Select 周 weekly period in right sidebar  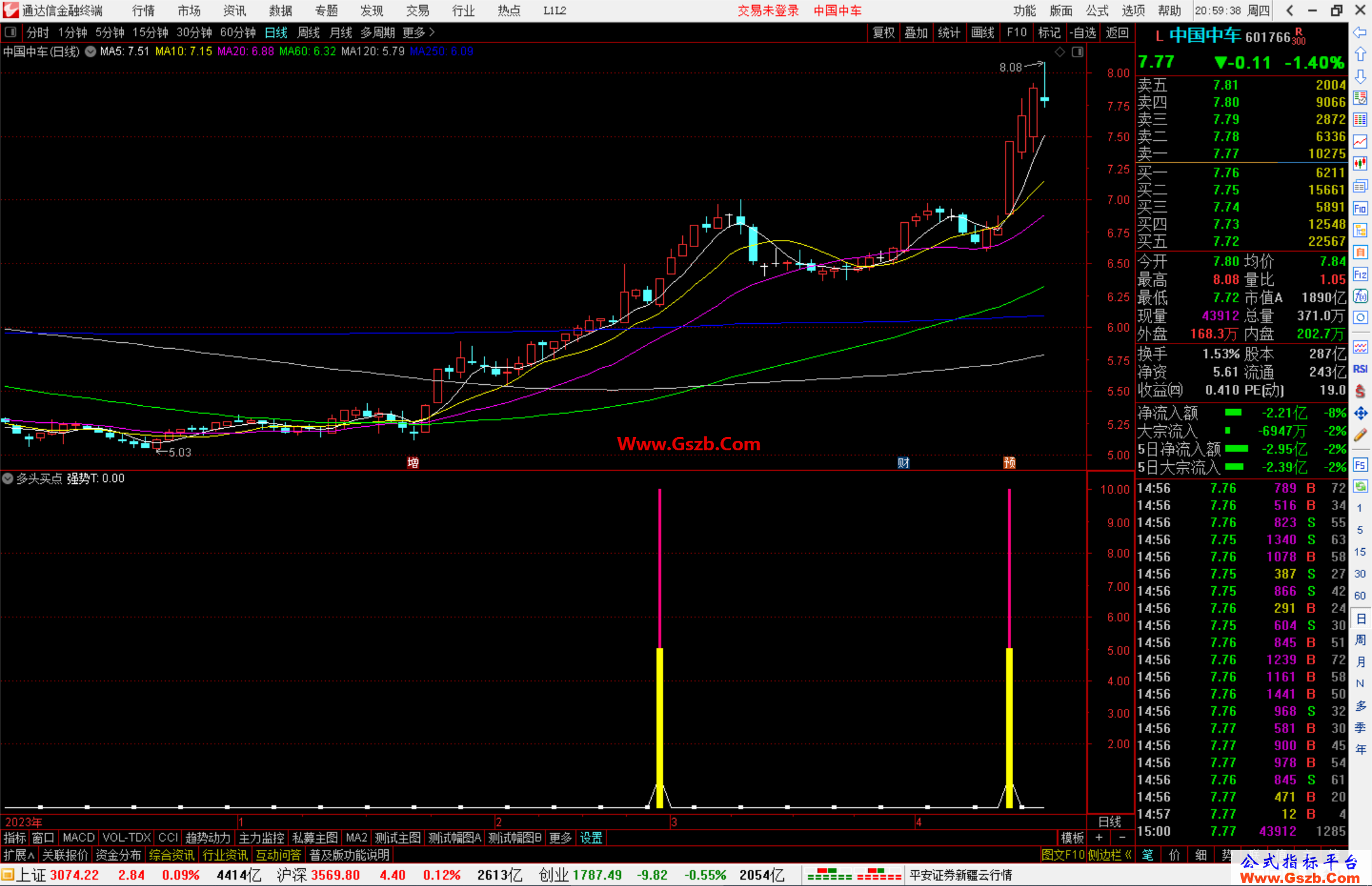tap(1361, 640)
